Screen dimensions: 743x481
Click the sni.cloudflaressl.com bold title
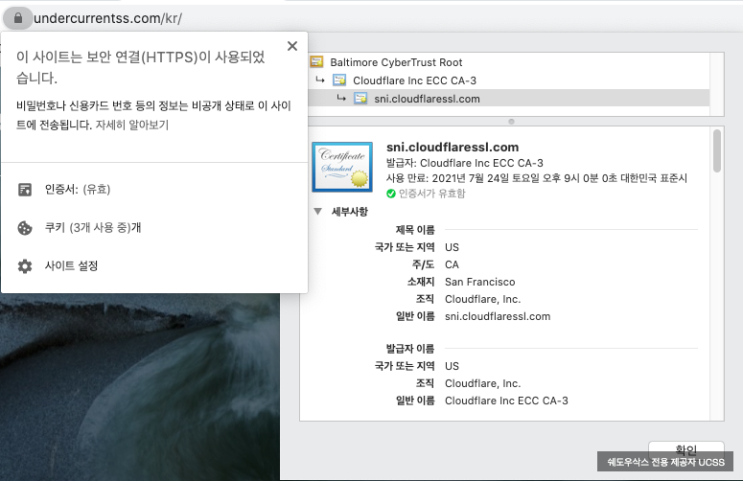[x=453, y=147]
